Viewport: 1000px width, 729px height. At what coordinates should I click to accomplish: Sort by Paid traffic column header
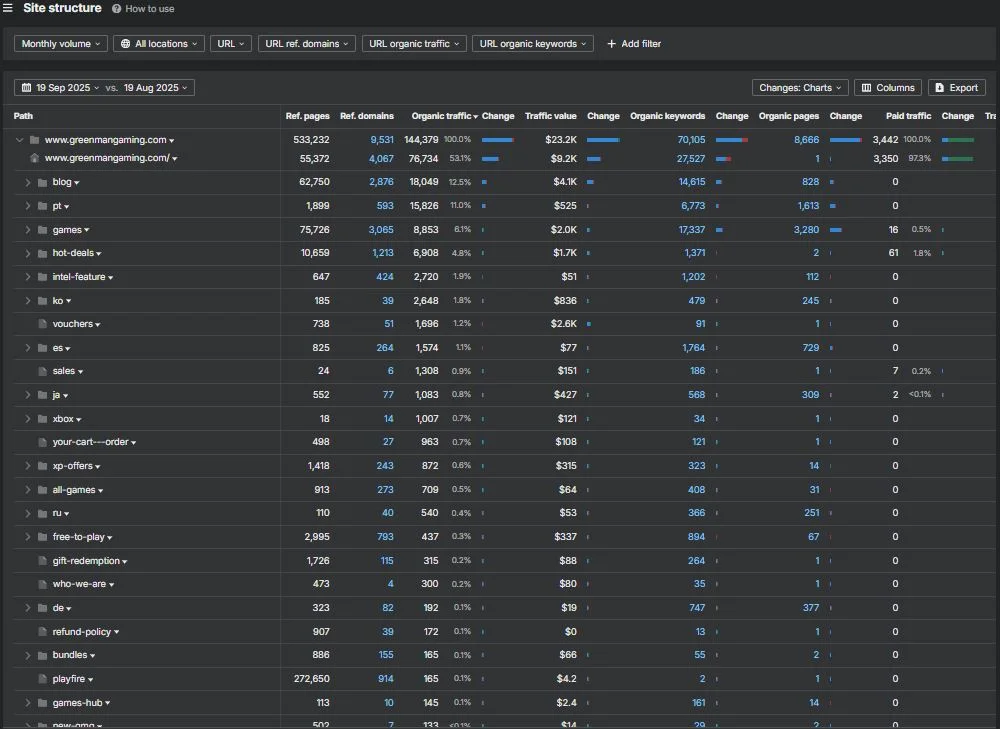pos(908,116)
